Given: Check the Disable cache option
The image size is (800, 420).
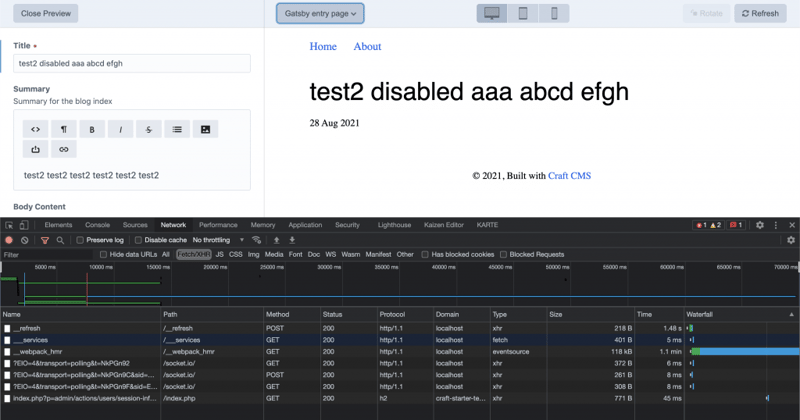Looking at the screenshot, I should (138, 240).
